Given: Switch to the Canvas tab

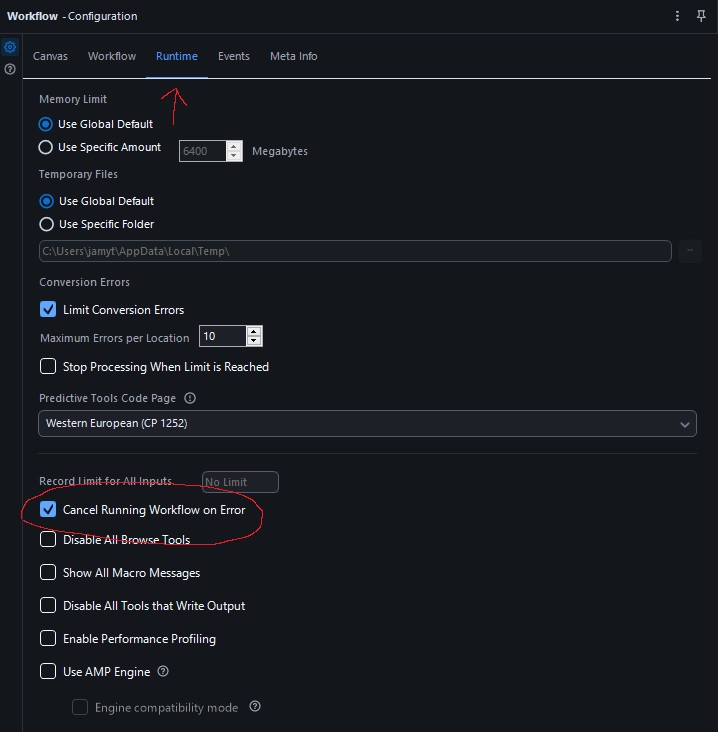Looking at the screenshot, I should [x=50, y=56].
